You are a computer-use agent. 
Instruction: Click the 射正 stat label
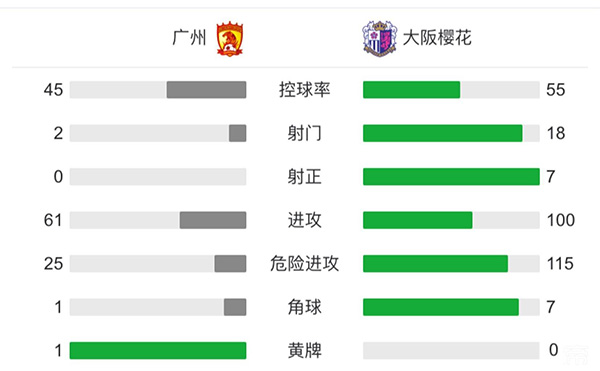coord(304,177)
